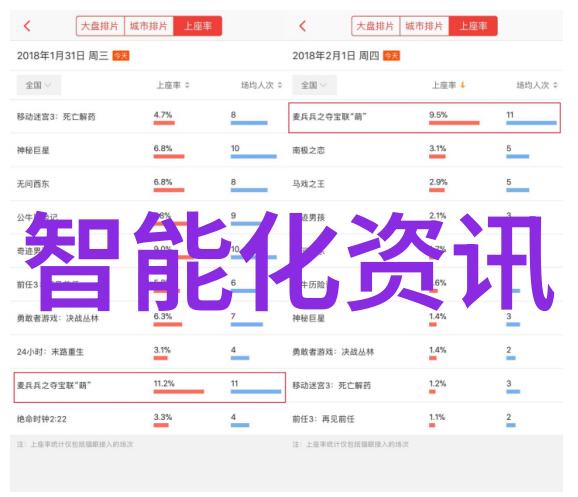
Task: Select the date 2018年2月1日 周四
Action: (335, 56)
